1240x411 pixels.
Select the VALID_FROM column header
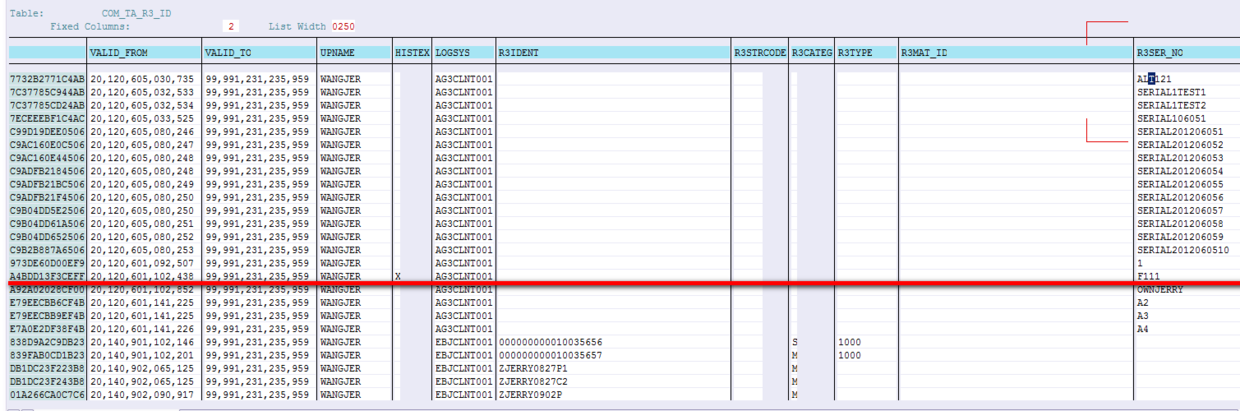tap(144, 51)
